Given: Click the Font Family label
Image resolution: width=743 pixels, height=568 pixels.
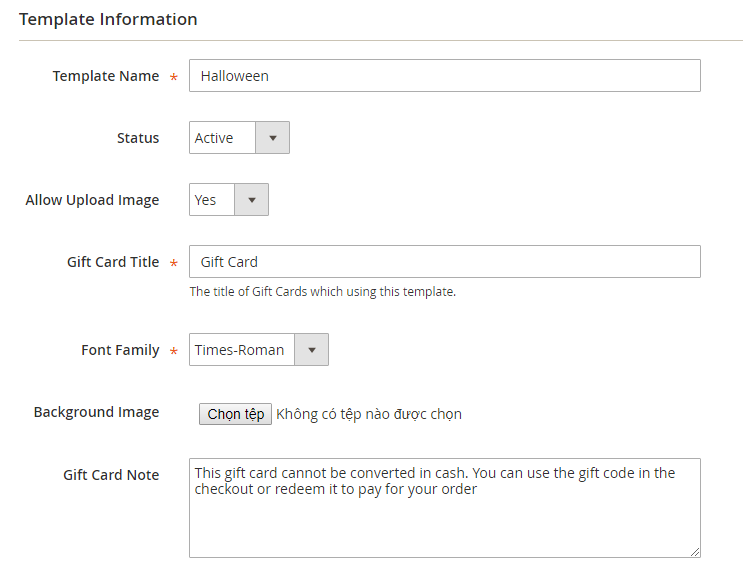Looking at the screenshot, I should pyautogui.click(x=120, y=350).
